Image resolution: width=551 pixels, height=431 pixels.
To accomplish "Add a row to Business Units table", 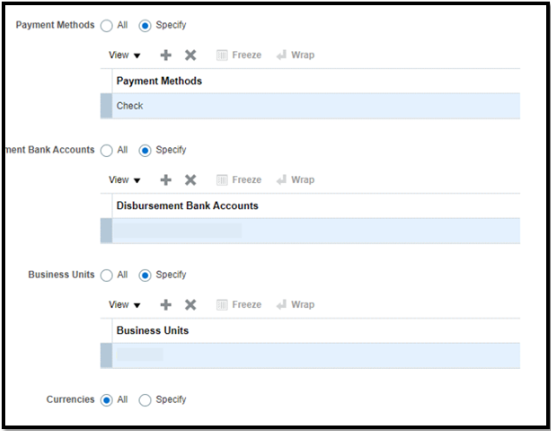I will click(x=166, y=305).
